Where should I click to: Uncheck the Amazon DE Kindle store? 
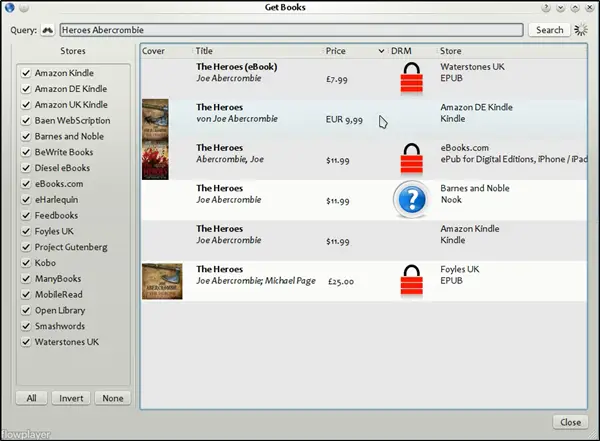26,89
